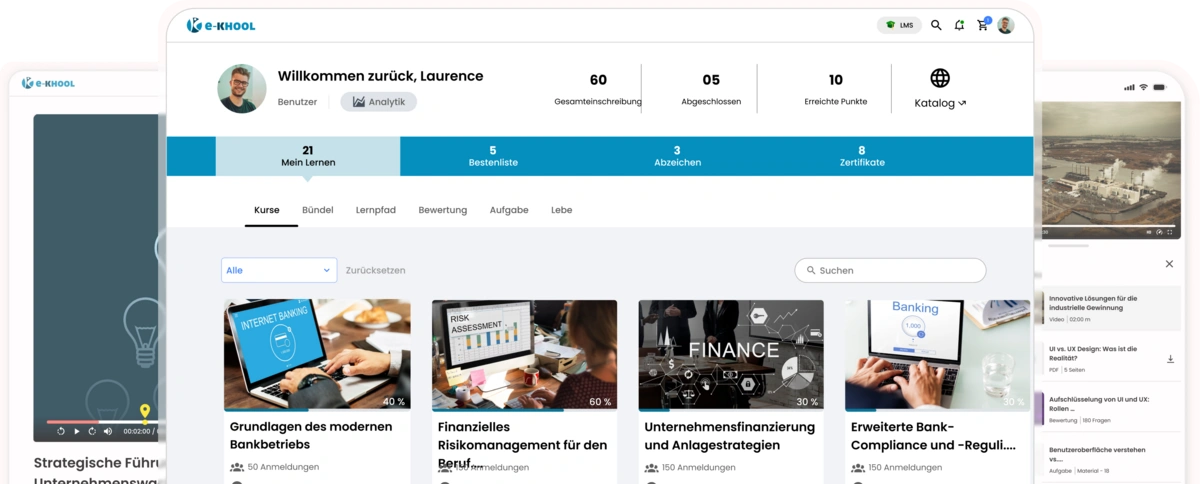Click the e-Khool logo in main header
Image resolution: width=1200 pixels, height=484 pixels.
coord(221,25)
